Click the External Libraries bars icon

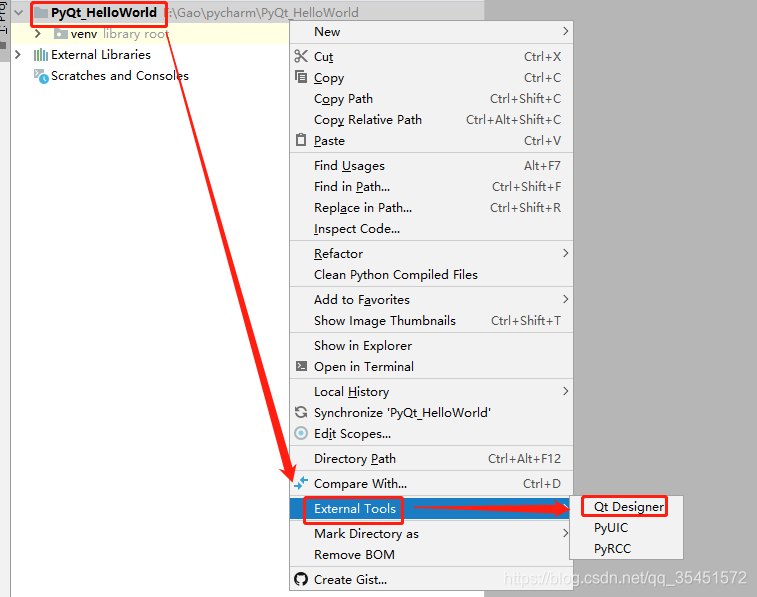coord(41,55)
